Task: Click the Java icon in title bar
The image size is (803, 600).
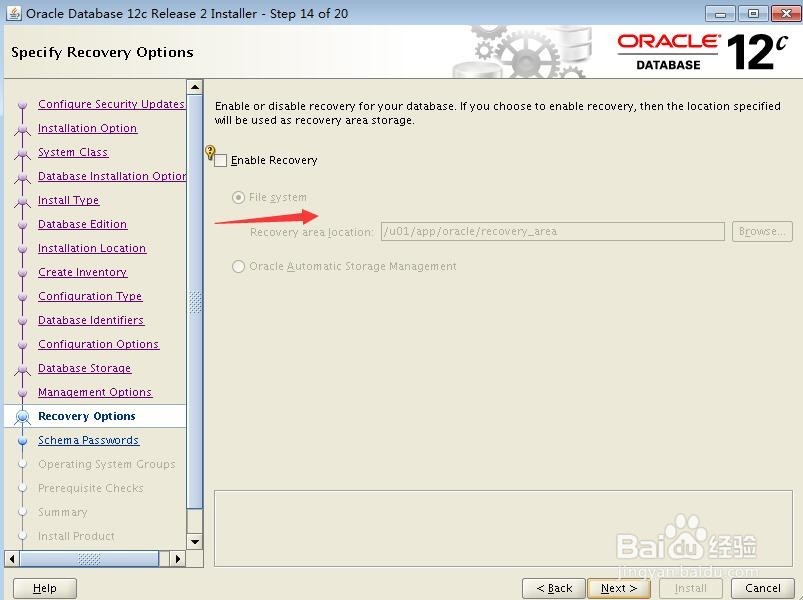Action: [x=14, y=13]
